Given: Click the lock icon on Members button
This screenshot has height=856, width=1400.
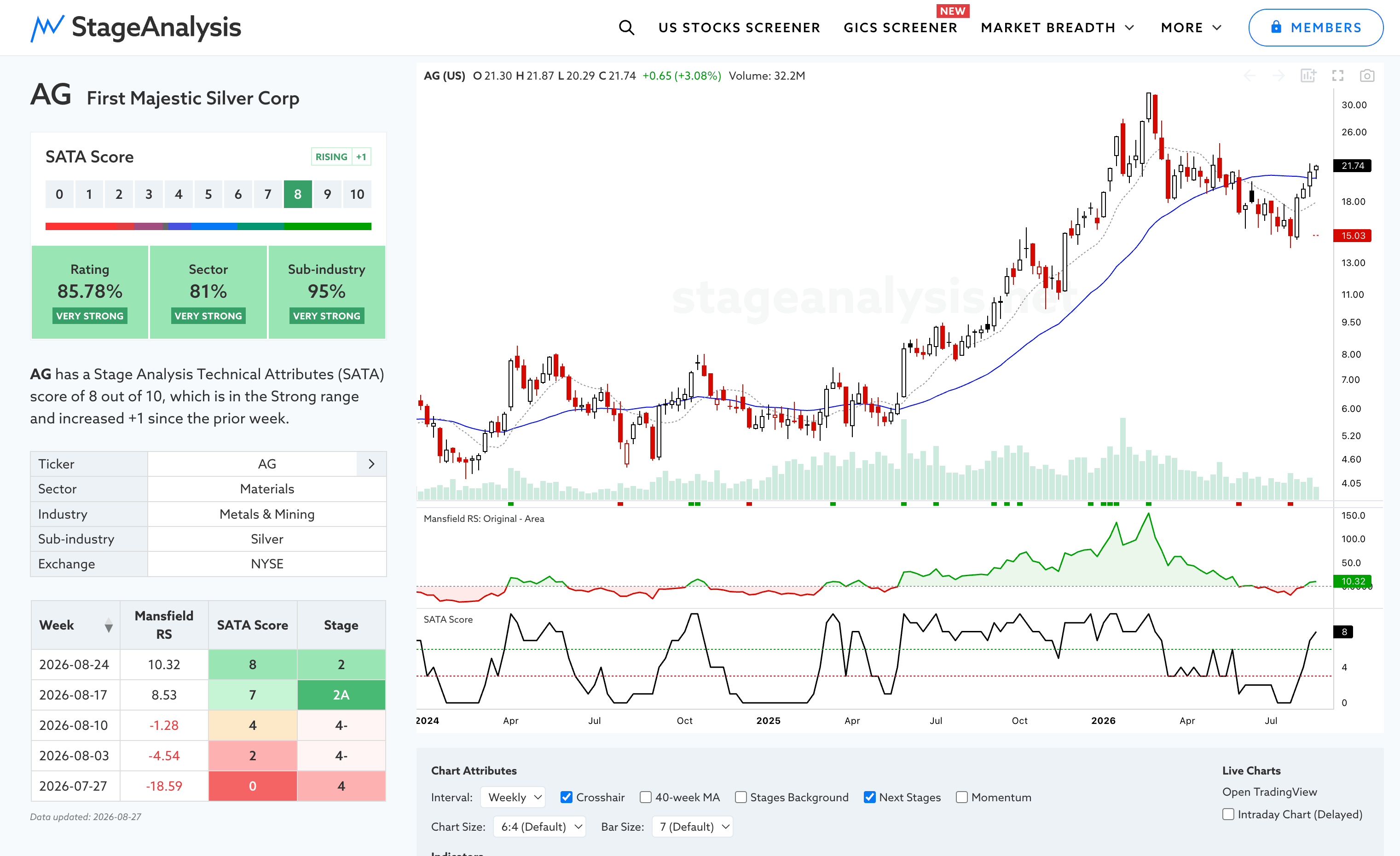Looking at the screenshot, I should pyautogui.click(x=1276, y=27).
